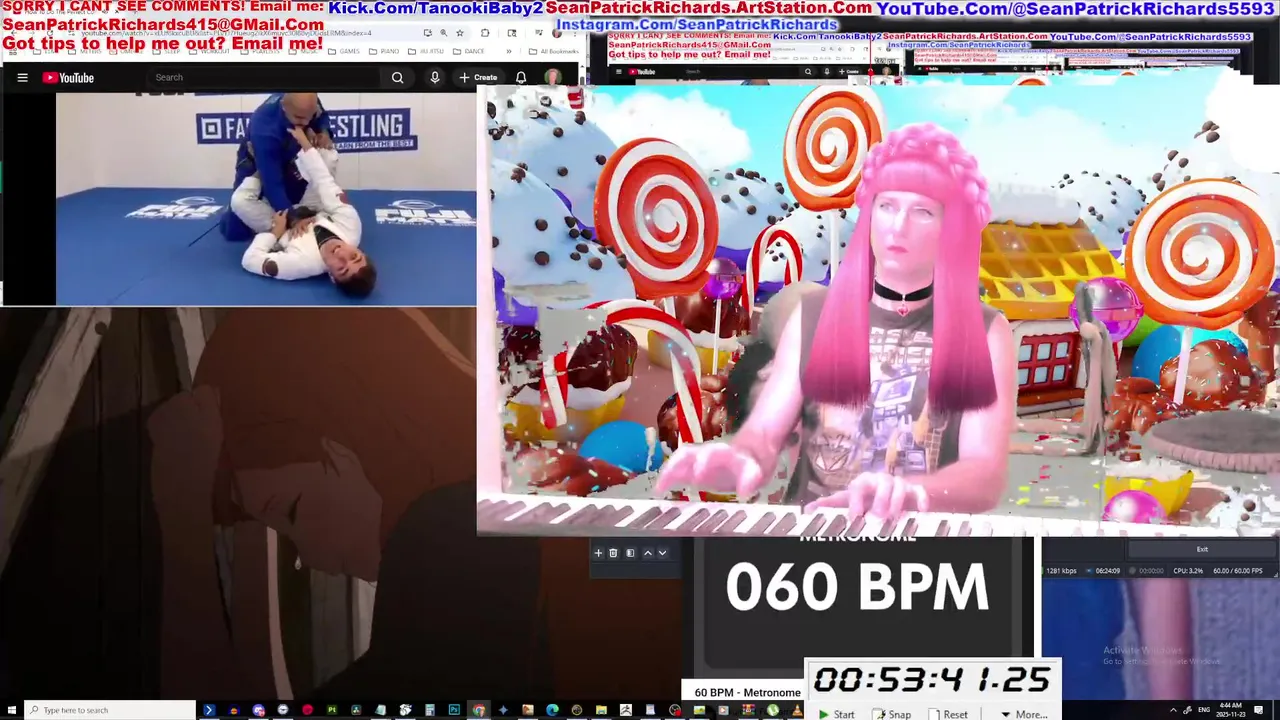Open Photoshop from taskbar

(x=454, y=710)
